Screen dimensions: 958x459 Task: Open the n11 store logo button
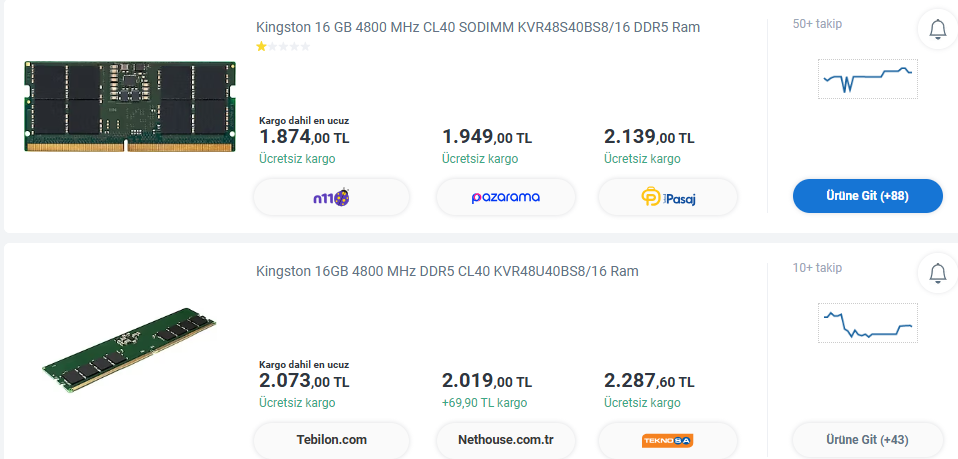click(331, 197)
